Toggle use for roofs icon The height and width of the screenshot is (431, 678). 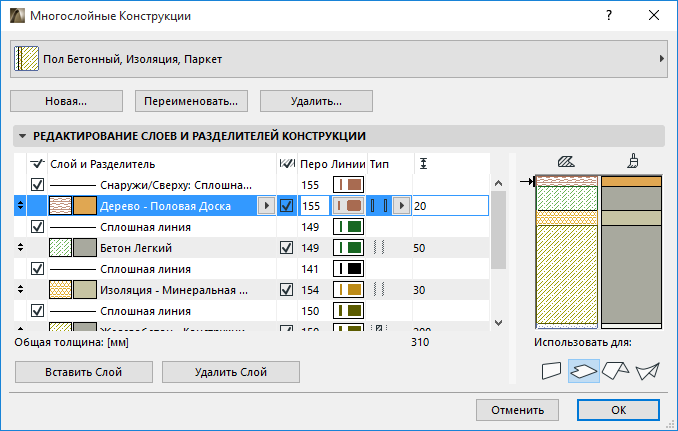coord(615,371)
